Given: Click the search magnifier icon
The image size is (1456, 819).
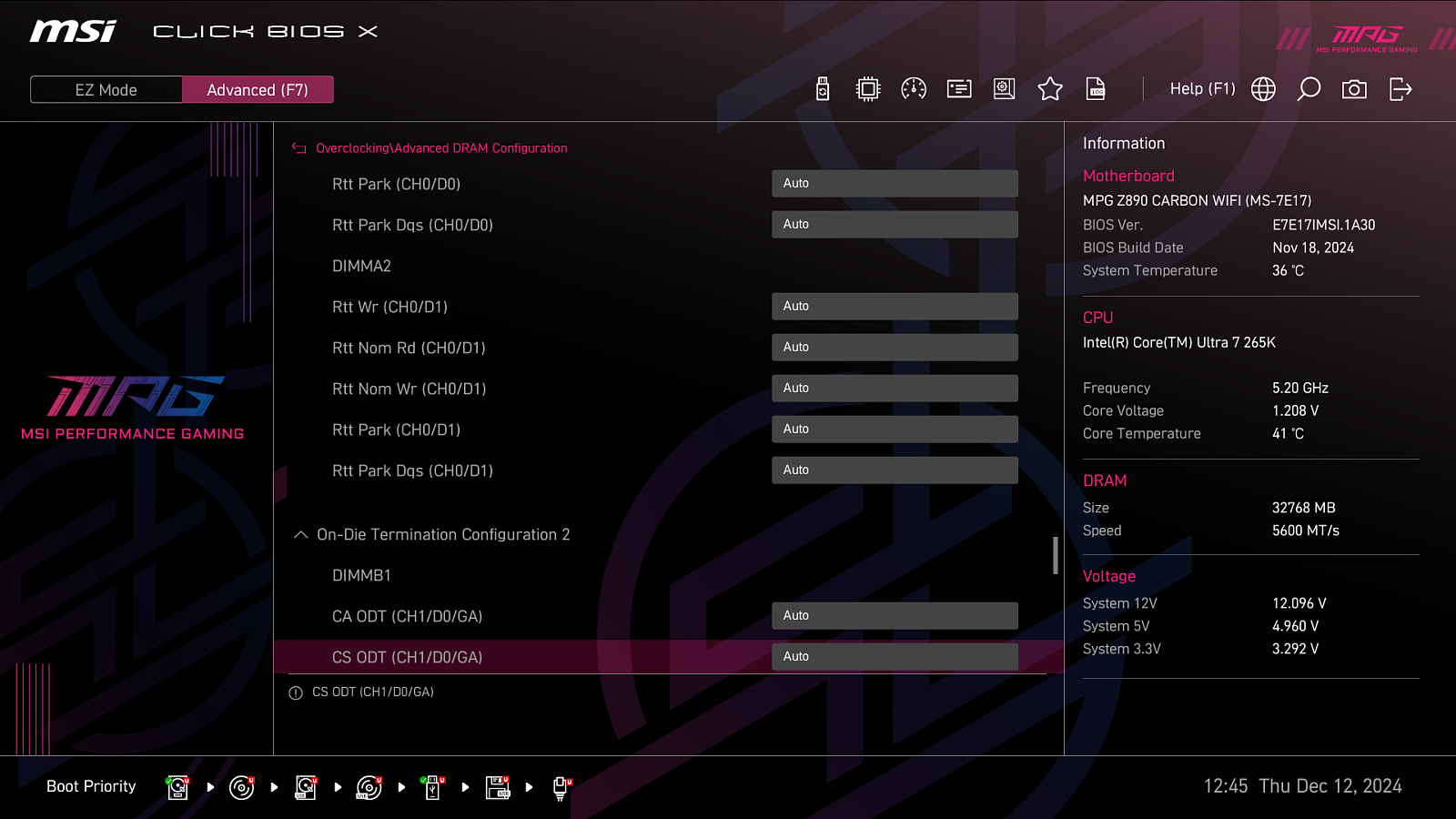Looking at the screenshot, I should [1309, 89].
